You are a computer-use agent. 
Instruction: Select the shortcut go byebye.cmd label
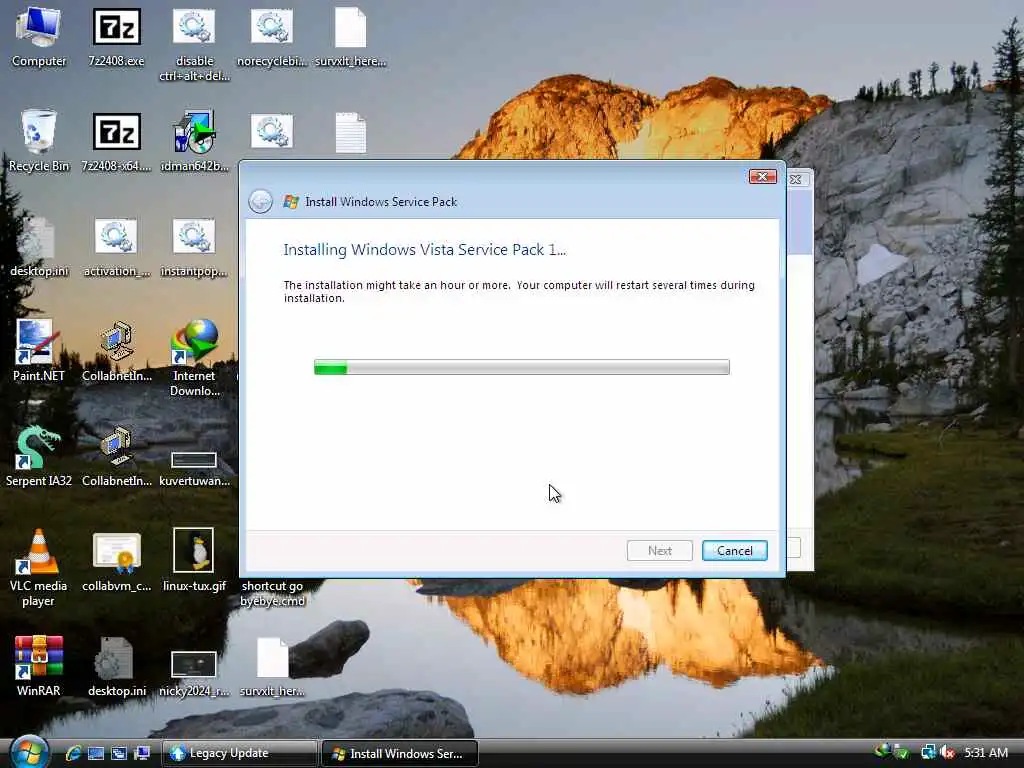[x=272, y=594]
